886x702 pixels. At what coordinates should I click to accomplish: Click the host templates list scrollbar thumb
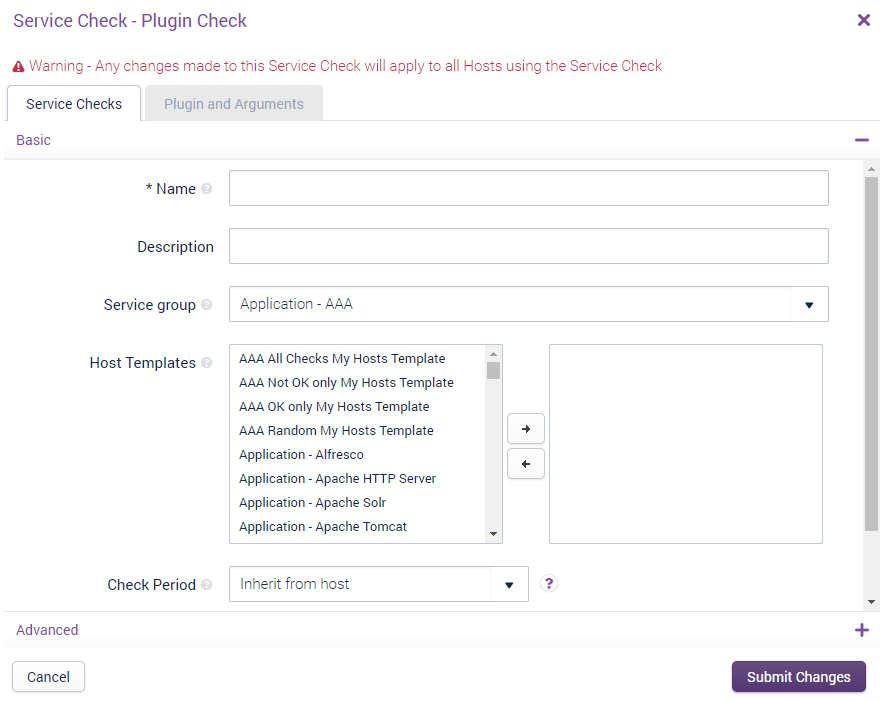click(x=493, y=370)
